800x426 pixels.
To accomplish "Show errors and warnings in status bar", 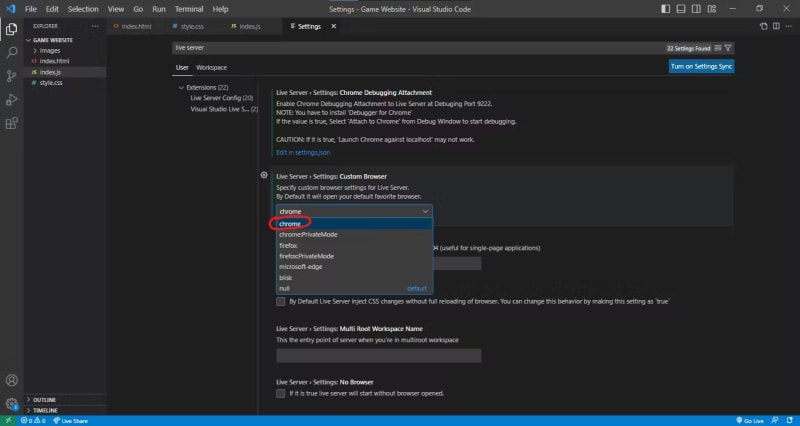I will [x=33, y=421].
